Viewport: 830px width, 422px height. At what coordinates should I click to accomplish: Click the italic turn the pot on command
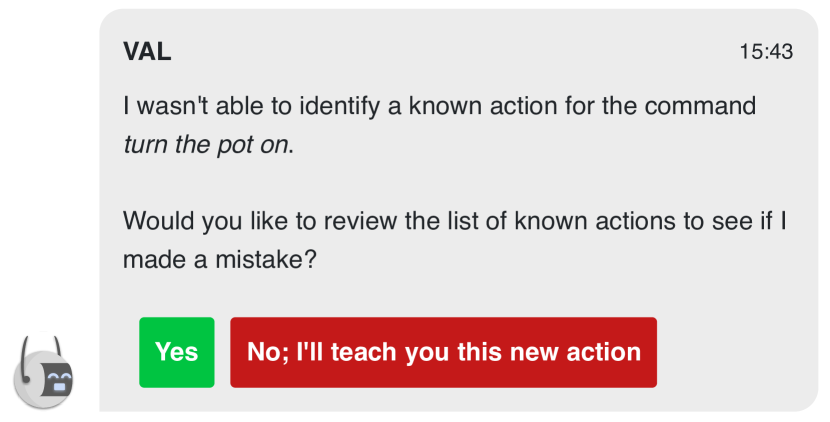pyautogui.click(x=206, y=145)
